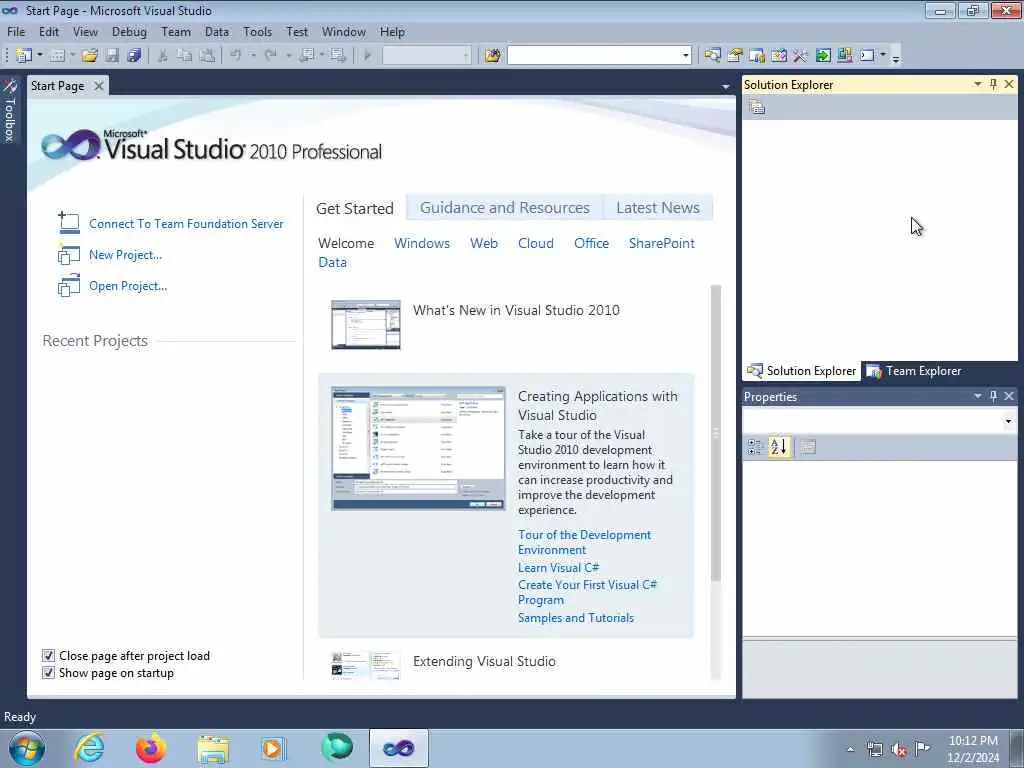
Task: Click the Undo arrow toolbar icon
Action: (236, 56)
